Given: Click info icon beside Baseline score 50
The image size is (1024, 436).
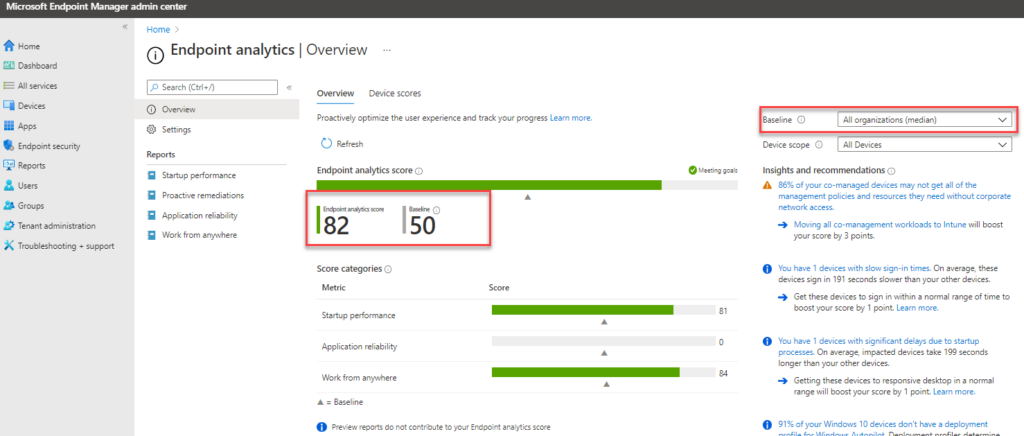Looking at the screenshot, I should click(x=436, y=210).
